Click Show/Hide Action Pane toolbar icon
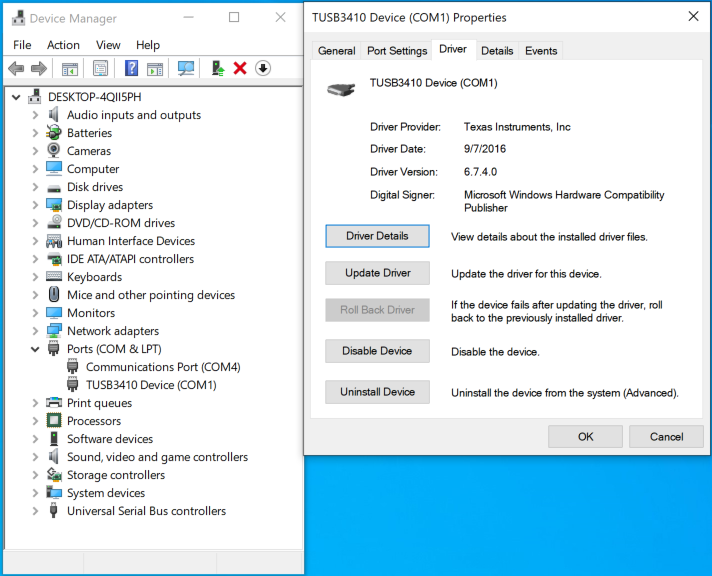 [155, 69]
